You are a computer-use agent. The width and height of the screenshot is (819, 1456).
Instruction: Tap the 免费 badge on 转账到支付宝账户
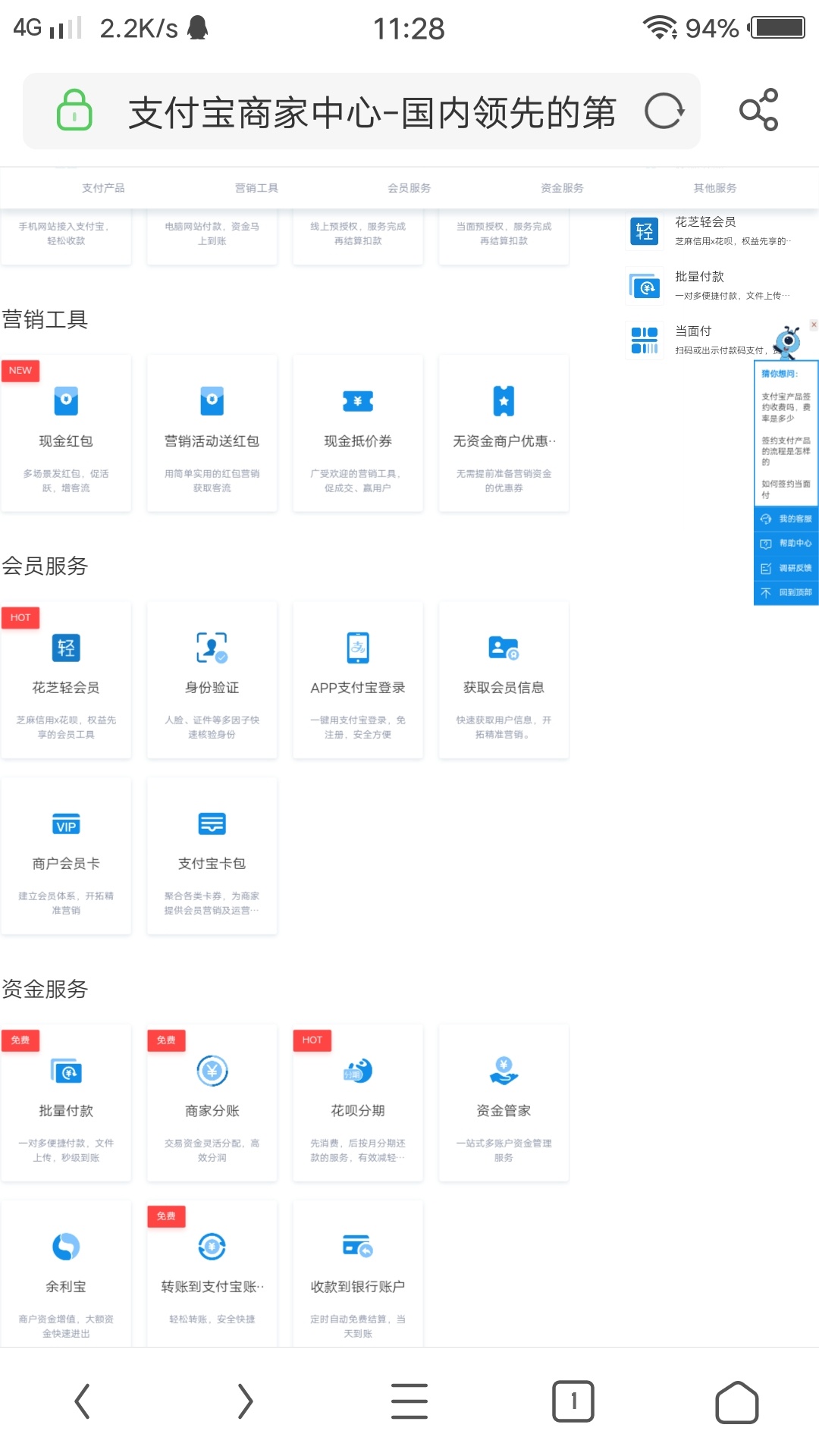(x=166, y=1216)
